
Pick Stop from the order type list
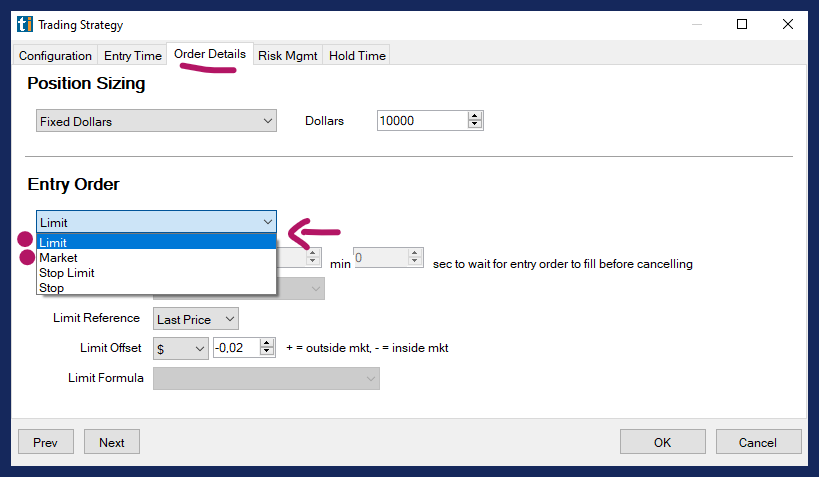tap(155, 288)
